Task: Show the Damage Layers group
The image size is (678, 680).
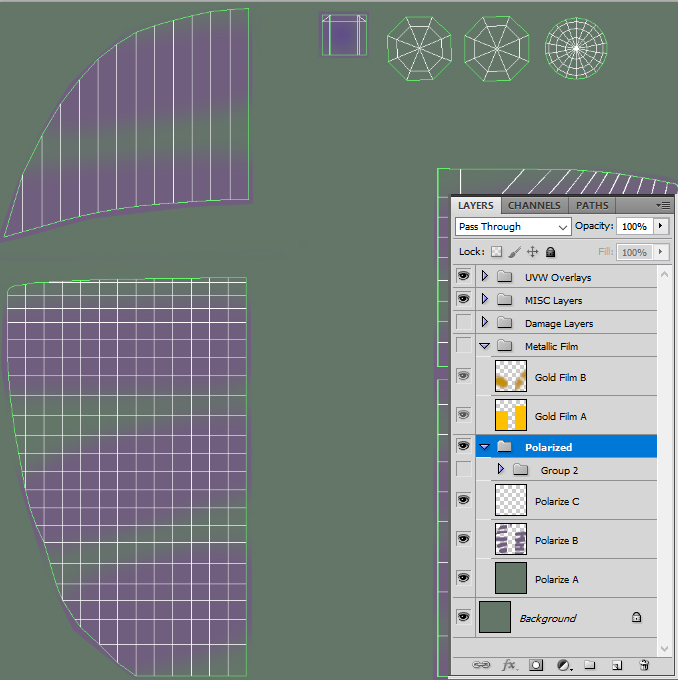Action: tap(463, 322)
